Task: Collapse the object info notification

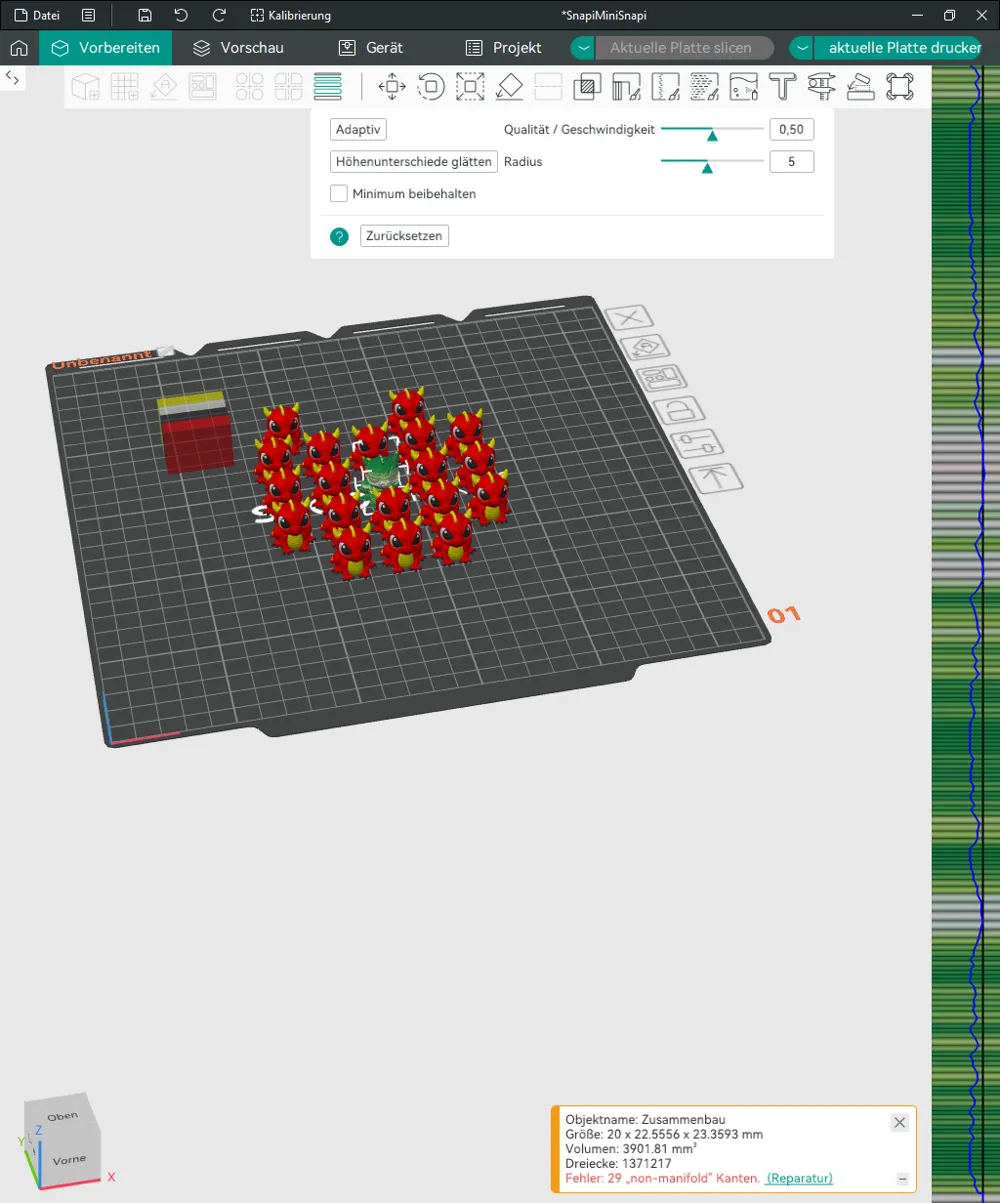Action: pos(903,1179)
